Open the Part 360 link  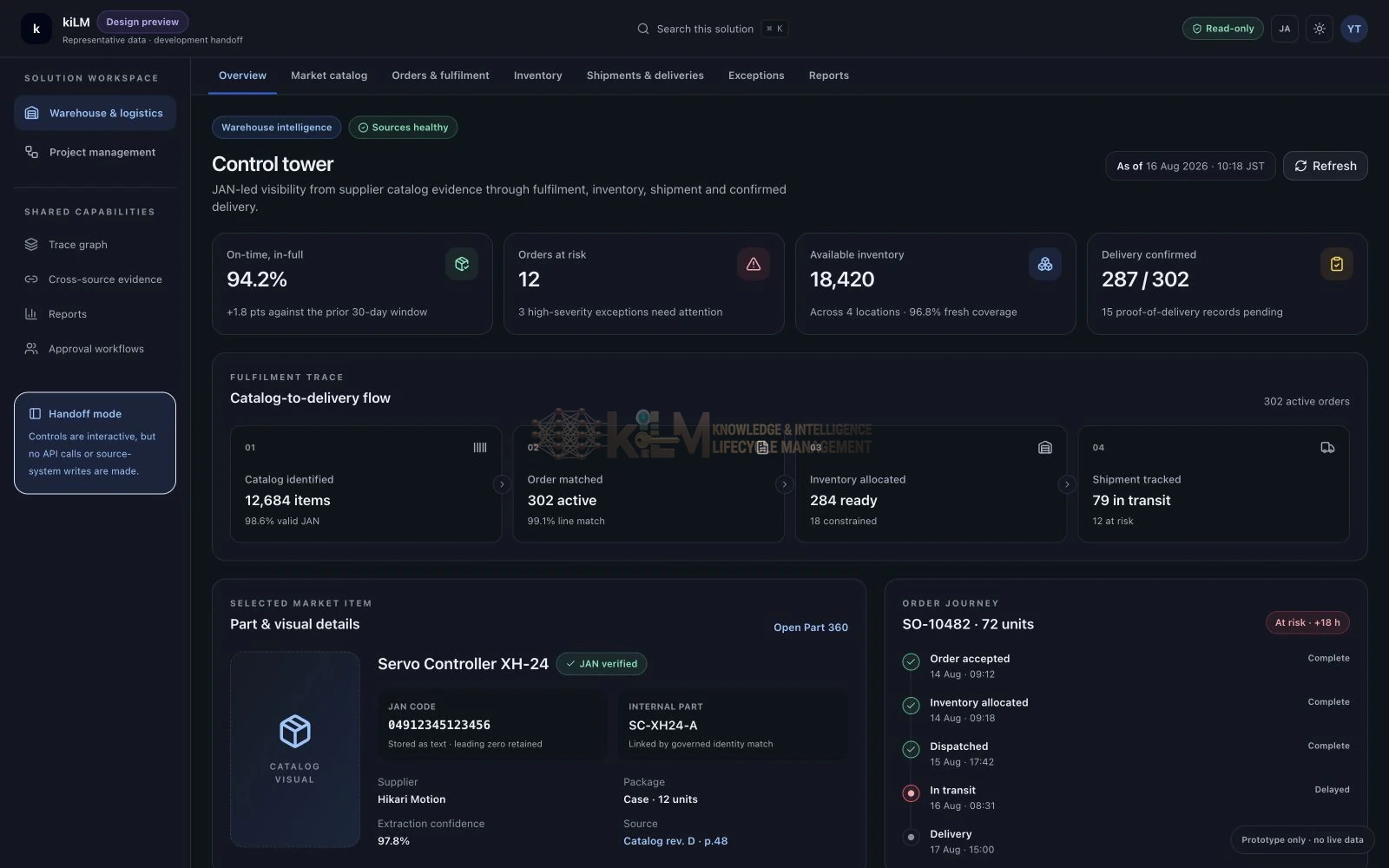810,628
